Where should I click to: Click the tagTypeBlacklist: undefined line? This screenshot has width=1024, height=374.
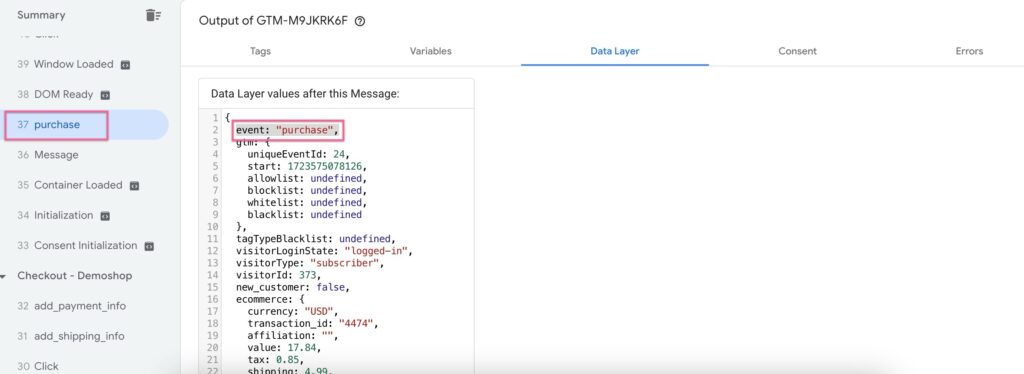pos(316,239)
